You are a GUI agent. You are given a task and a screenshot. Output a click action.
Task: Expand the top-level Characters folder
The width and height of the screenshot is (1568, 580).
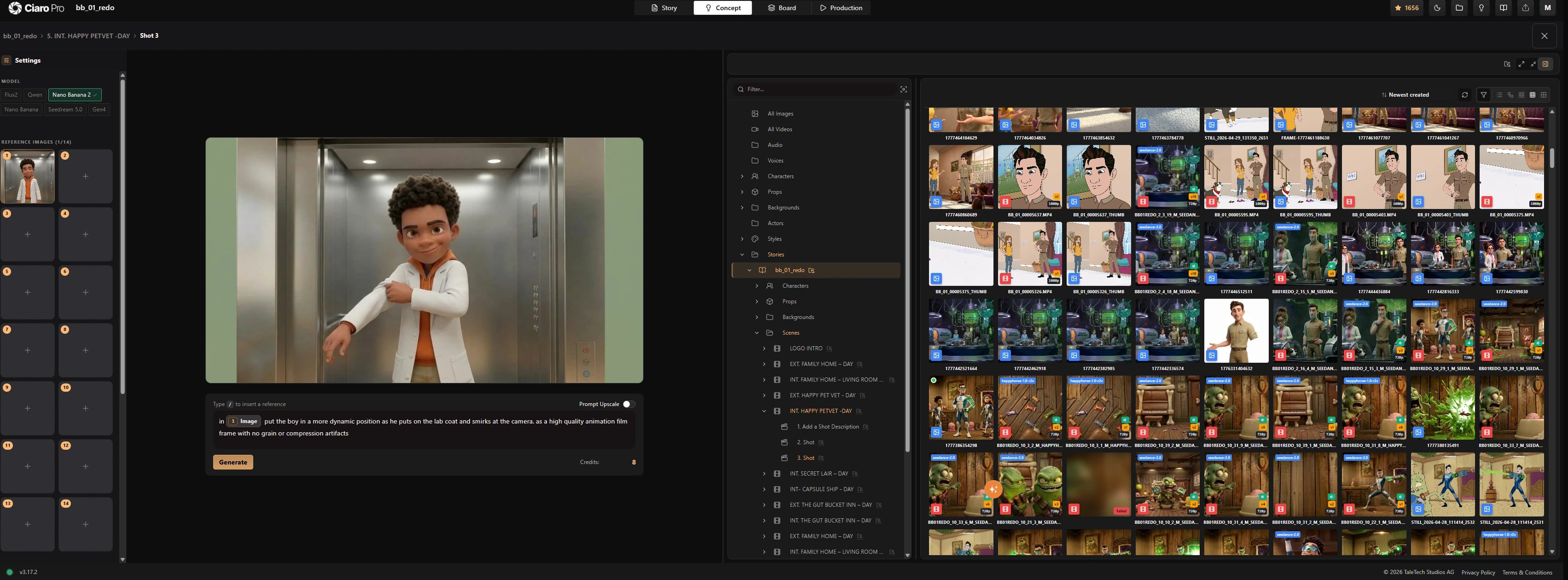pyautogui.click(x=741, y=176)
